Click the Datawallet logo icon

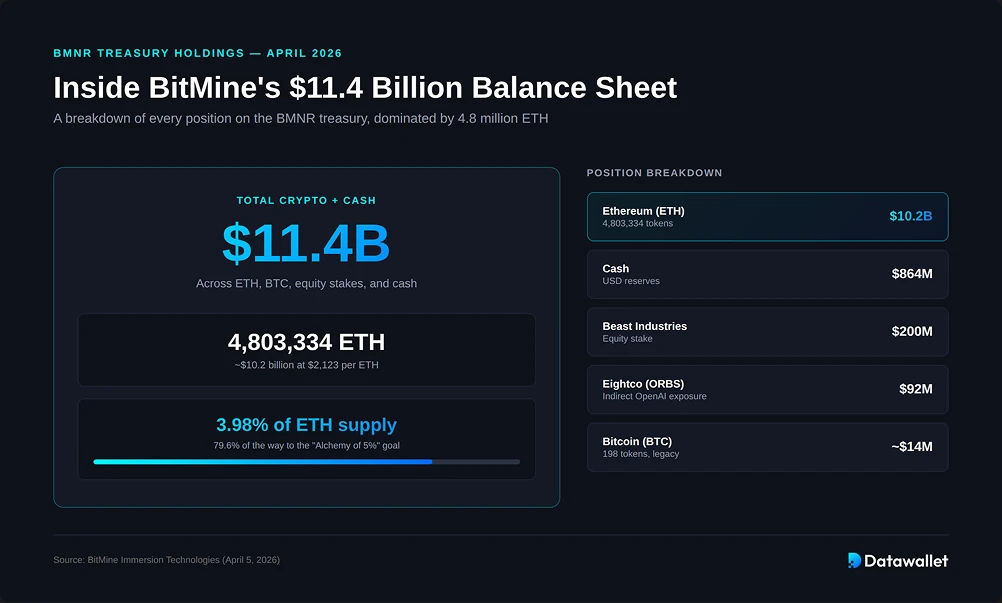point(855,561)
